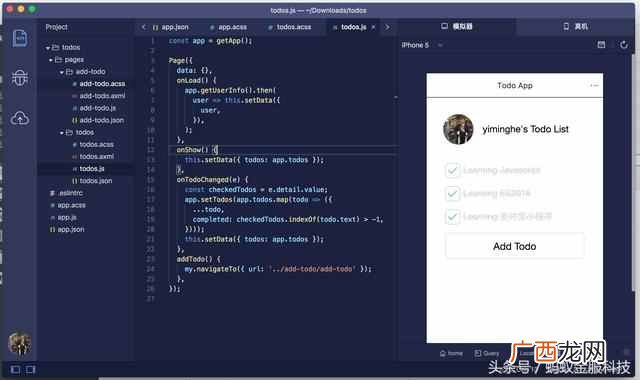Click the Project panel header
This screenshot has width=640, height=380.
pyautogui.click(x=56, y=27)
